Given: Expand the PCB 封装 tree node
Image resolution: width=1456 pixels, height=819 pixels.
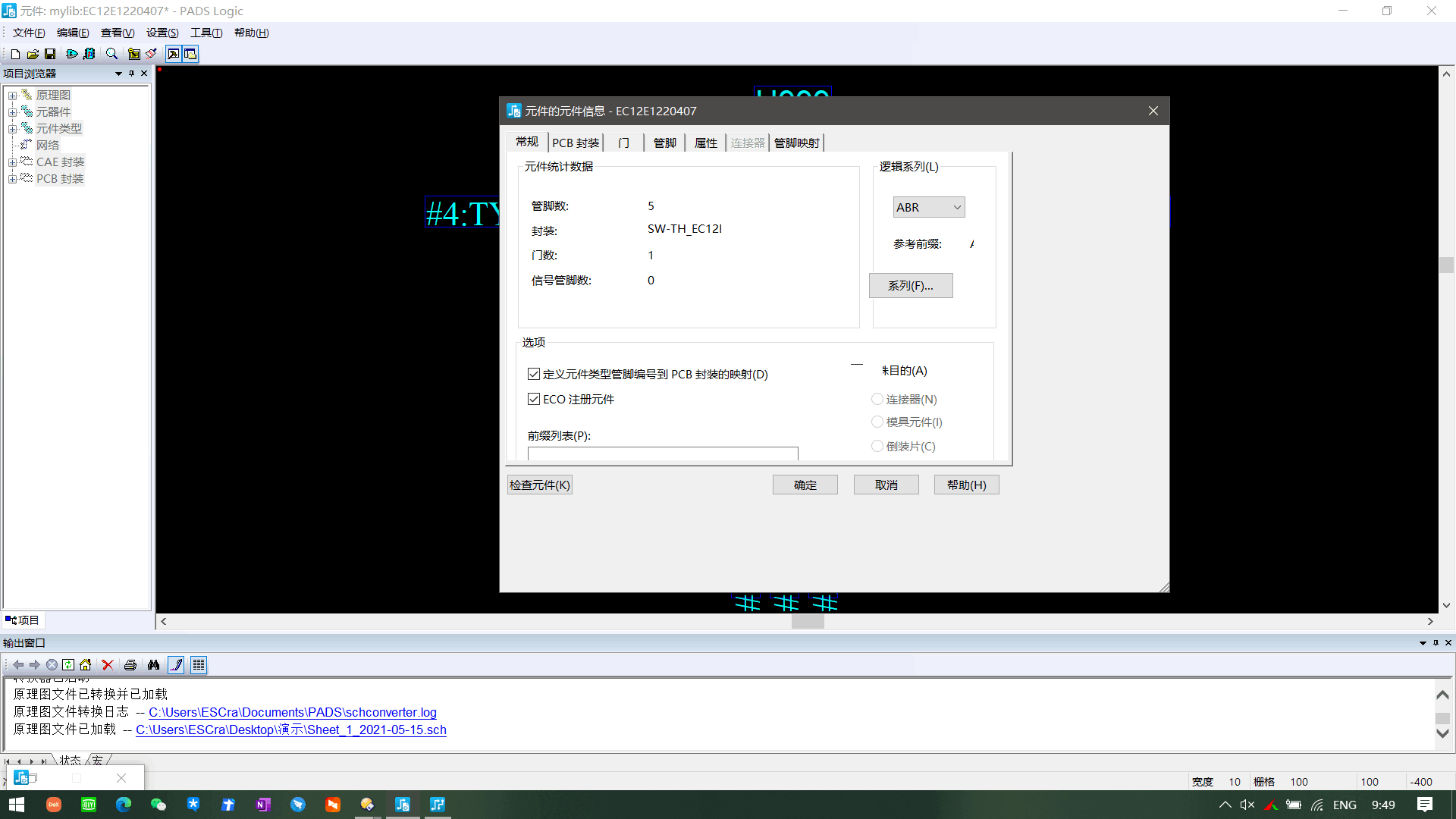Looking at the screenshot, I should (12, 179).
